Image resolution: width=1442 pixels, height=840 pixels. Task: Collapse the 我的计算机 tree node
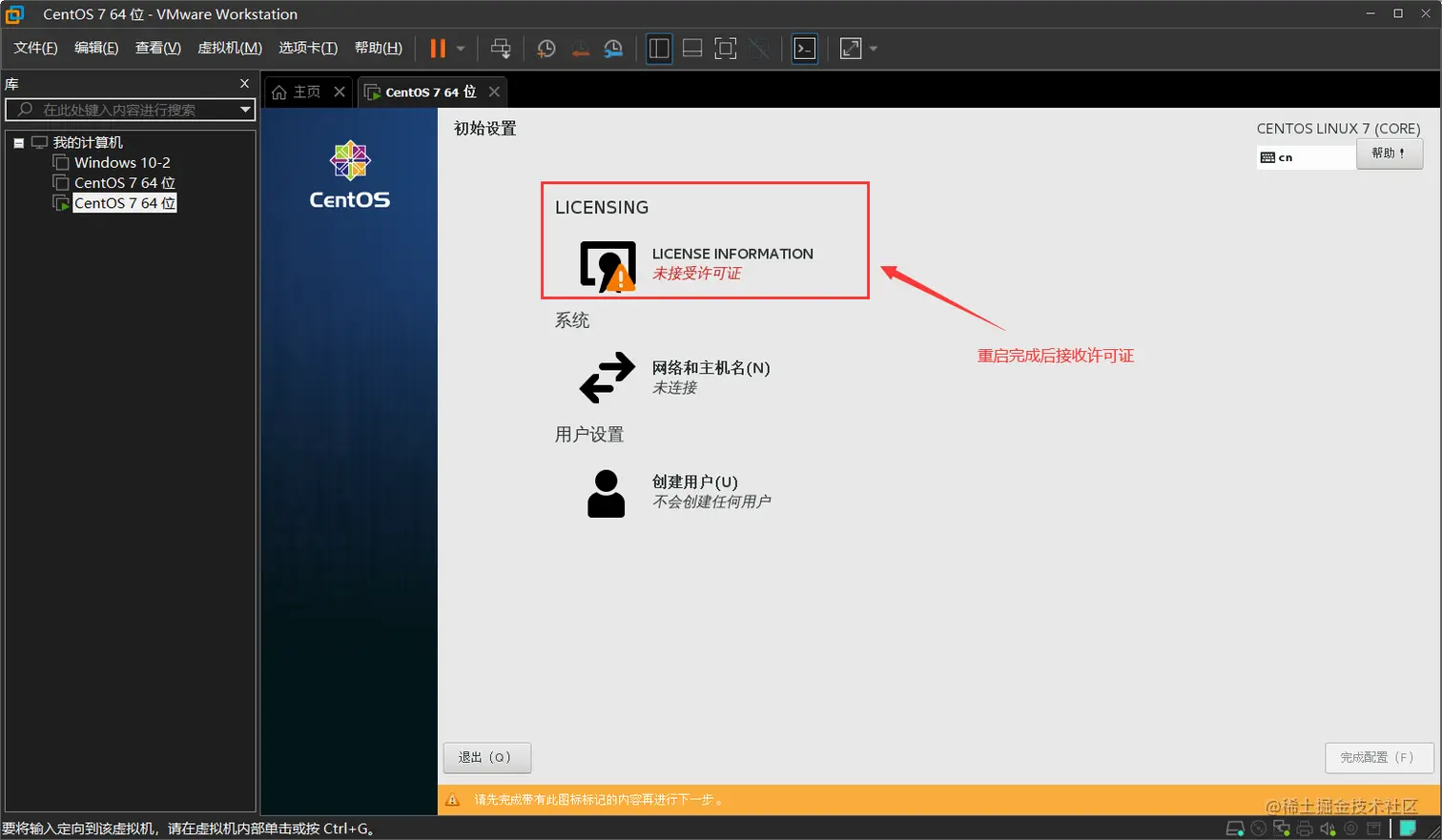18,143
